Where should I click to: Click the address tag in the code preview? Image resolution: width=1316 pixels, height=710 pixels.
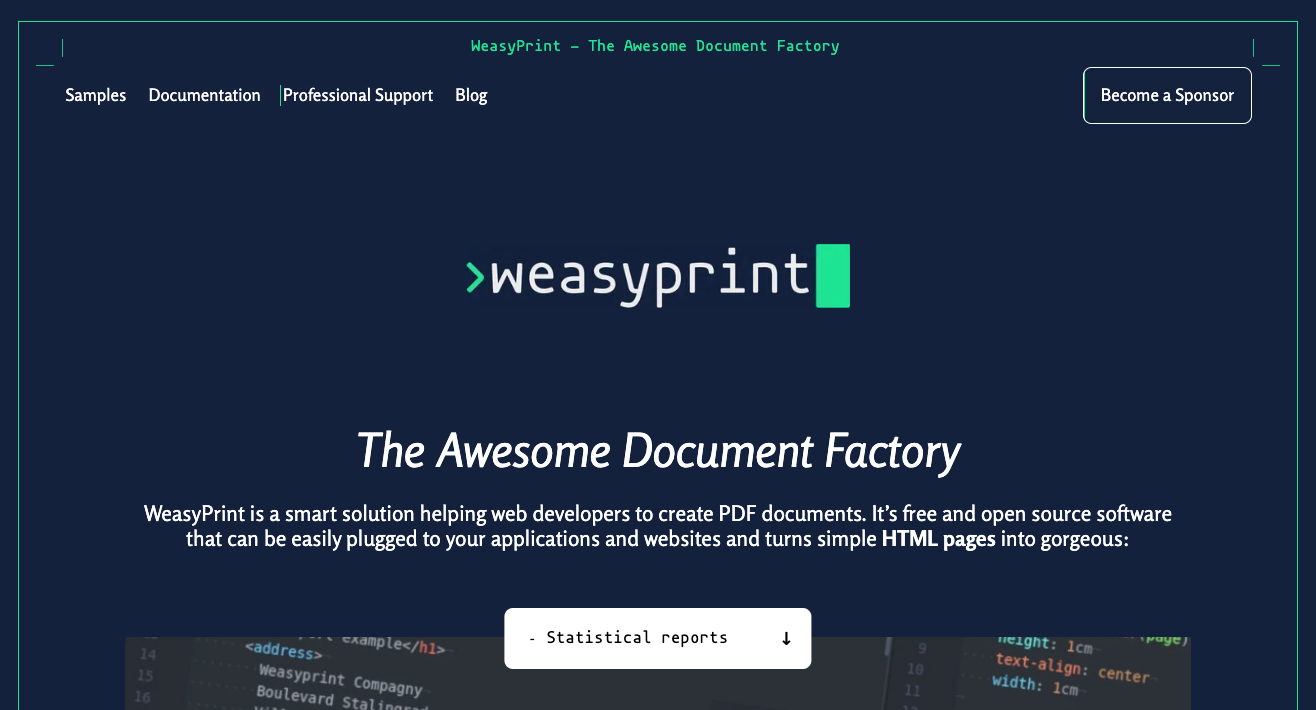(283, 651)
